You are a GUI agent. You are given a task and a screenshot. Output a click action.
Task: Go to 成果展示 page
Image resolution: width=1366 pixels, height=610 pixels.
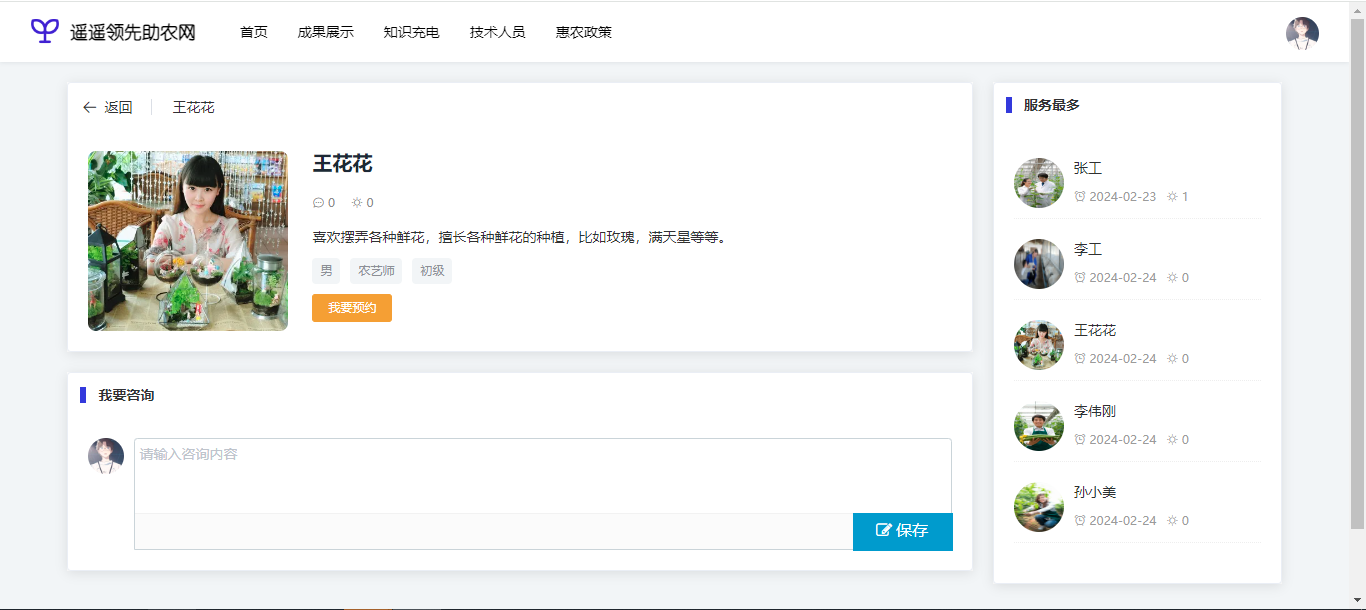pos(325,32)
